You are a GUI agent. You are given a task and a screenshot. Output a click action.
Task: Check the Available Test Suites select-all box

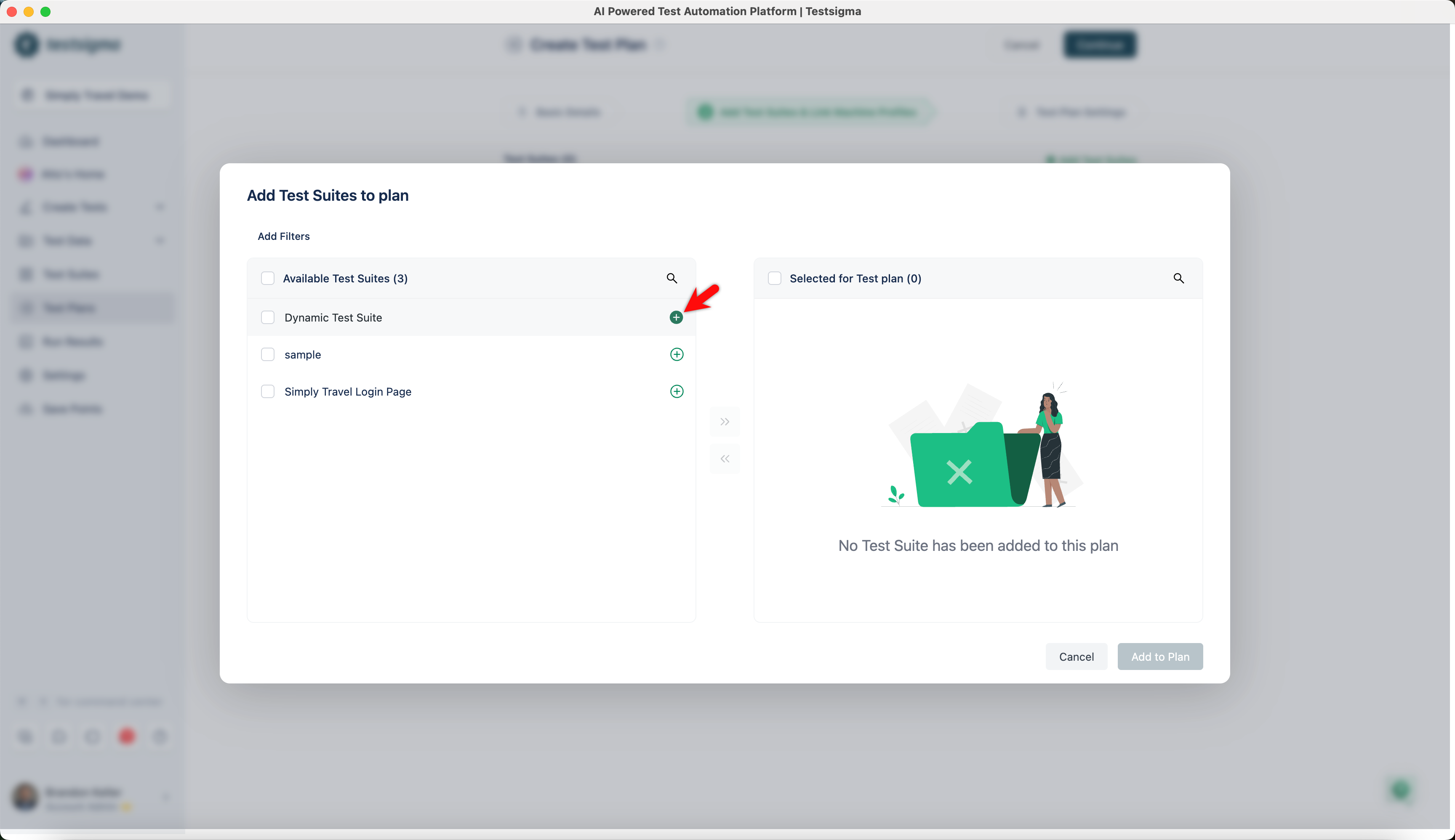268,278
